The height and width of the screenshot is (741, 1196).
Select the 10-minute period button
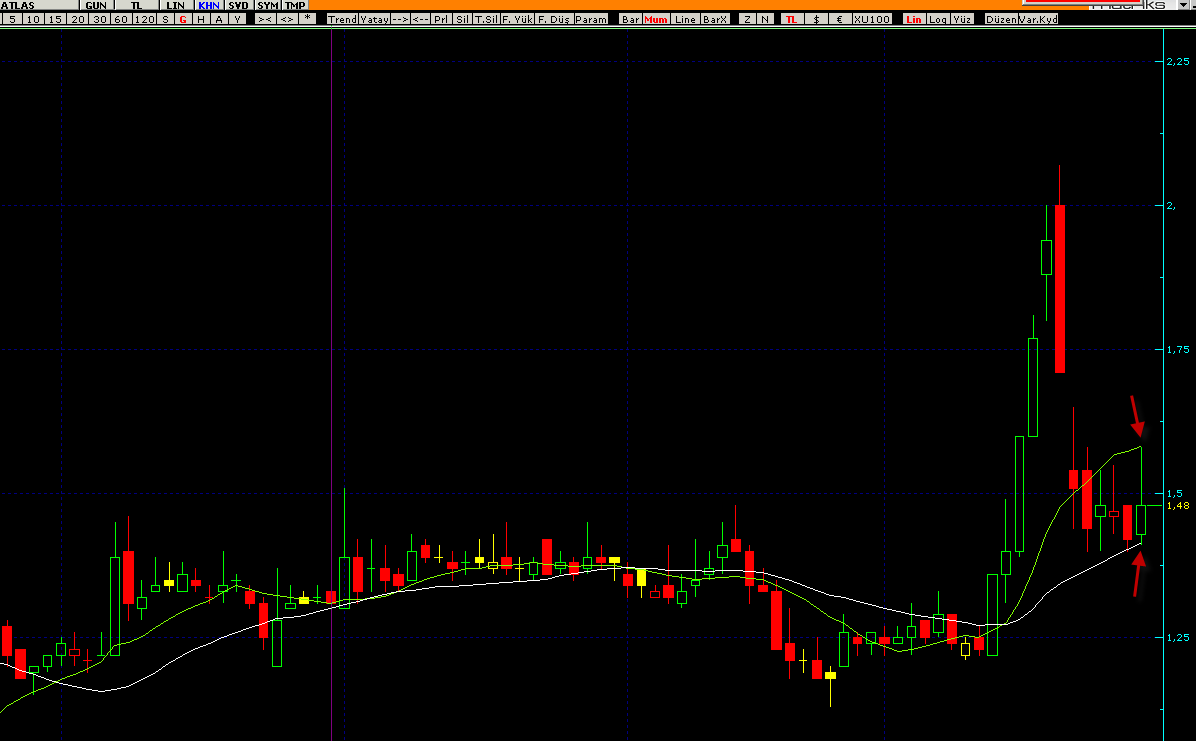(33, 19)
